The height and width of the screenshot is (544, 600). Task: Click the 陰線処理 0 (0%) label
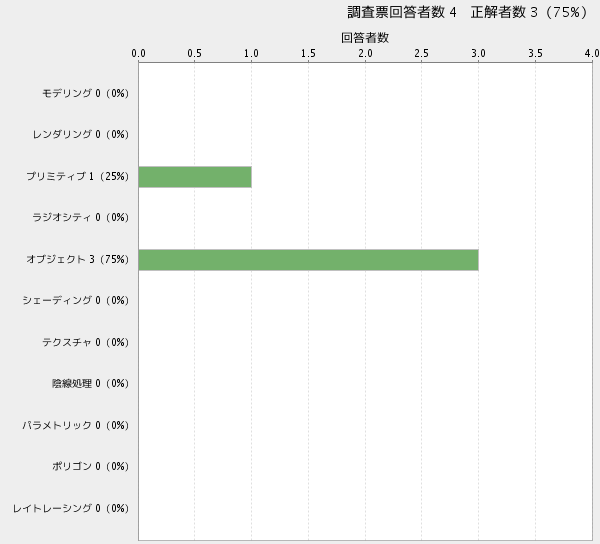(x=91, y=384)
